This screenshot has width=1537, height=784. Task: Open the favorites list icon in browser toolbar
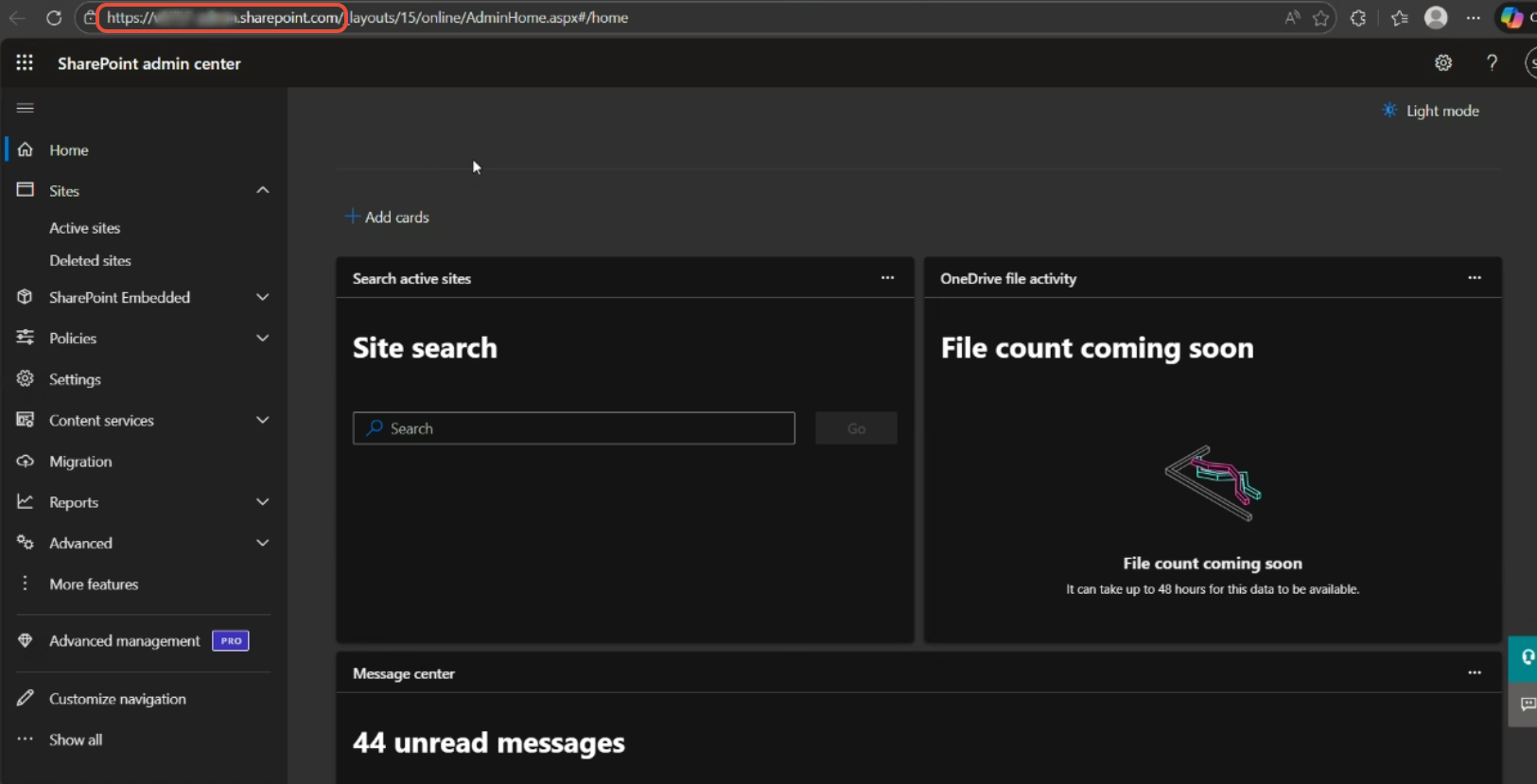coord(1400,18)
